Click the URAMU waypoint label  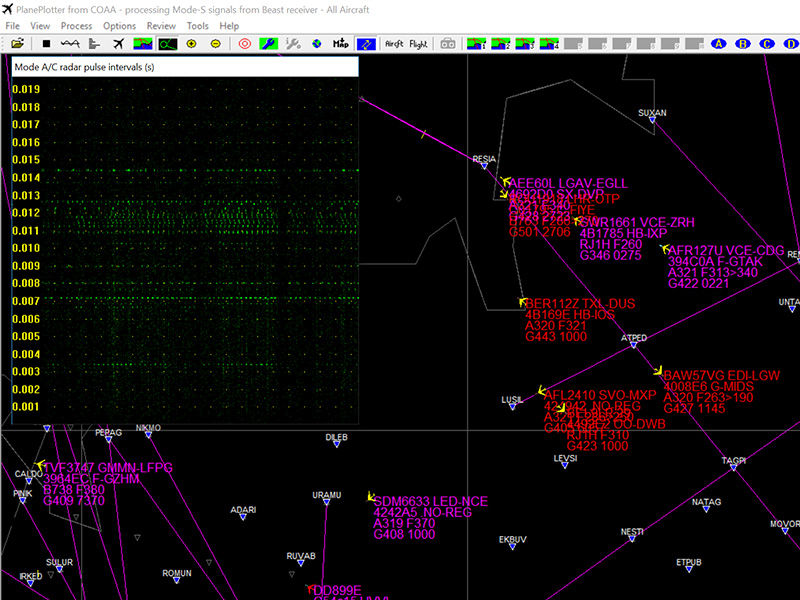[327, 495]
